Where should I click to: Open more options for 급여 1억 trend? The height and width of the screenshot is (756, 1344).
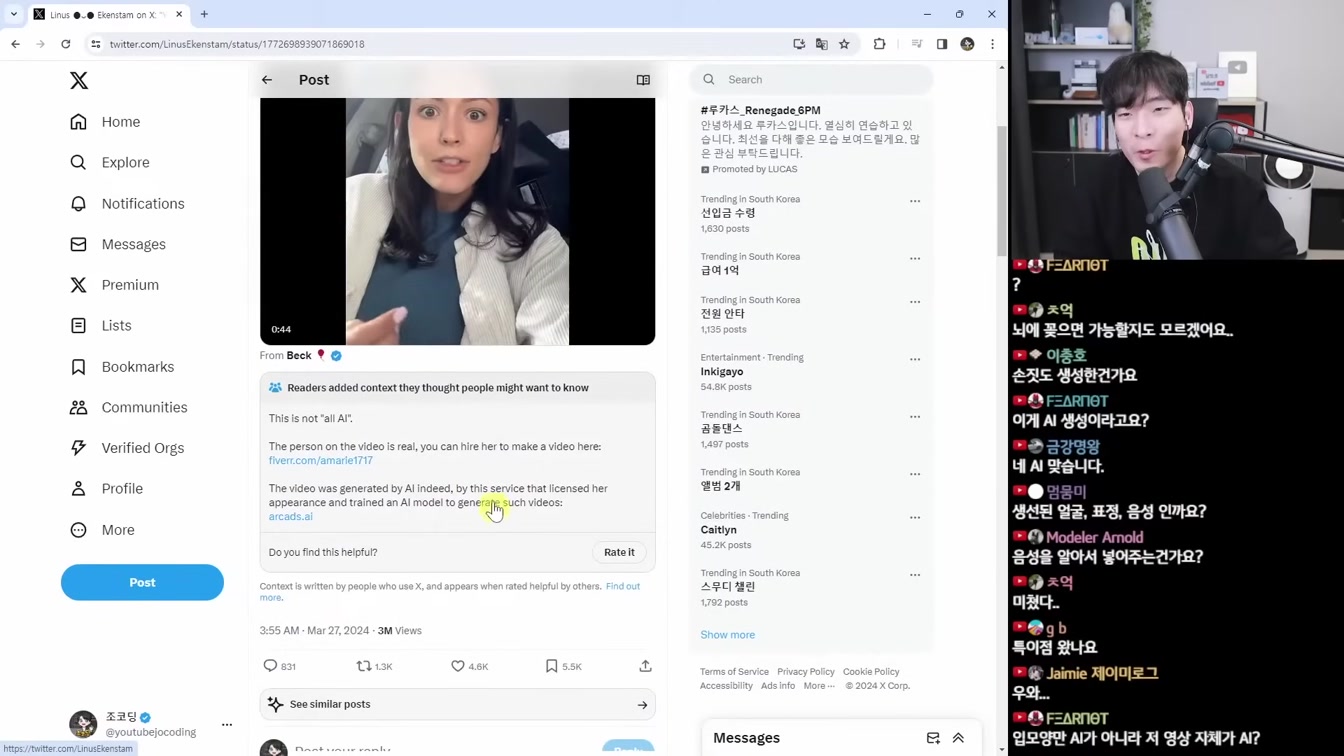click(915, 259)
